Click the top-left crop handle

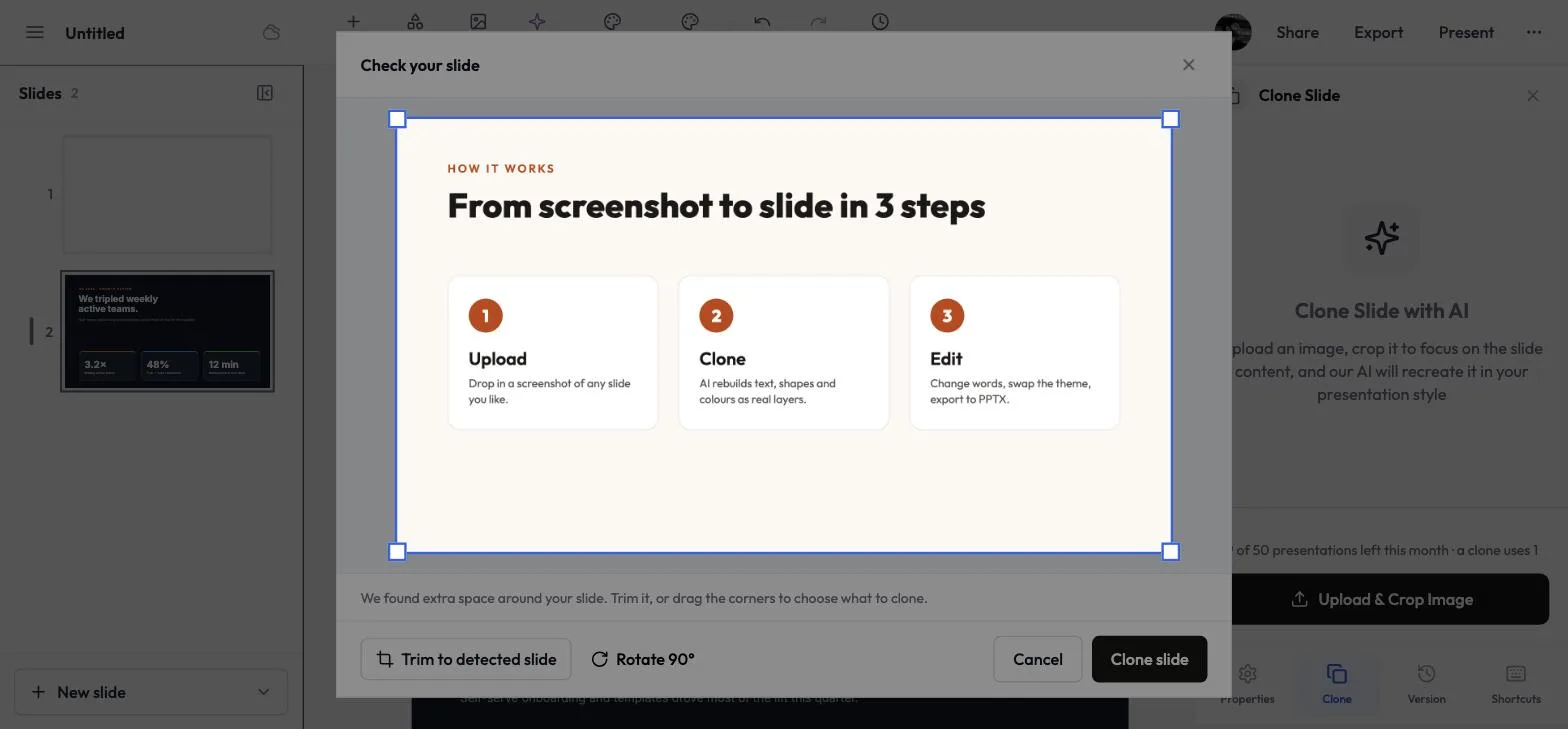(397, 119)
